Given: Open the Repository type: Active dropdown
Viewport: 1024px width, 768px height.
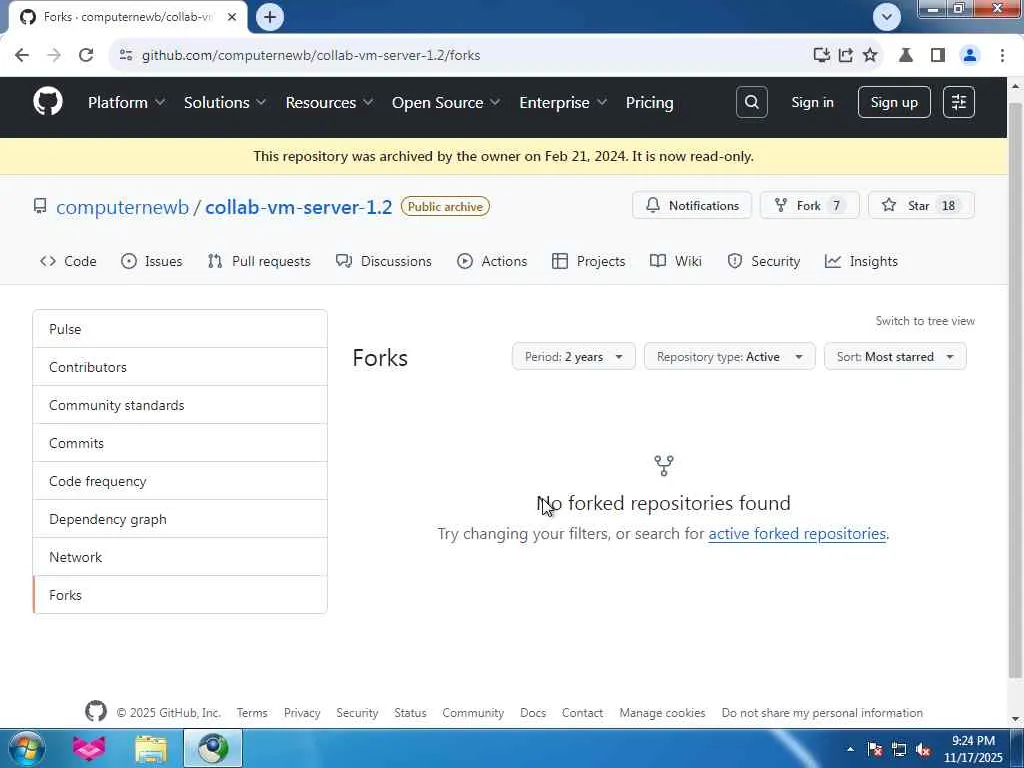Looking at the screenshot, I should (x=729, y=357).
